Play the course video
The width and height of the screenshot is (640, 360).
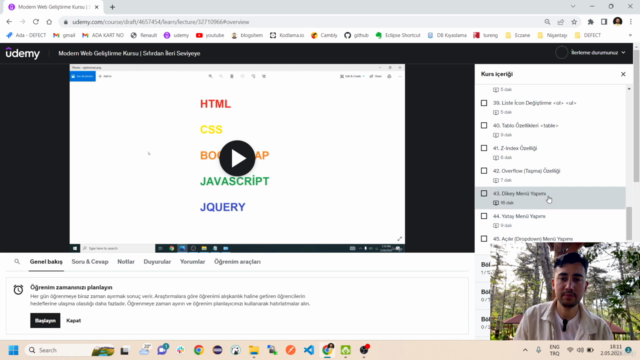tap(237, 158)
